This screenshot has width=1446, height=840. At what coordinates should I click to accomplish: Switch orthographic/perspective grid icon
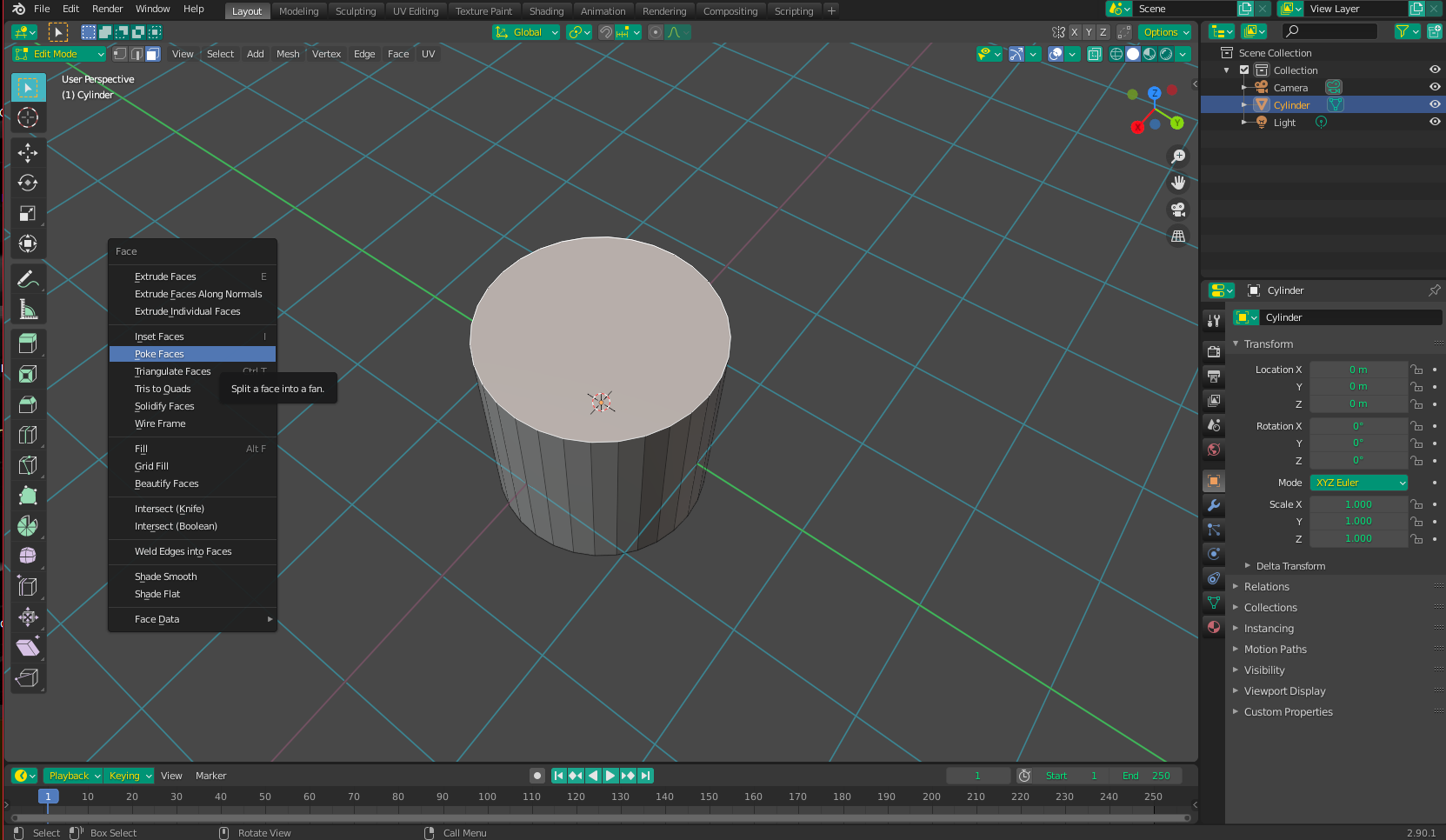click(1178, 237)
